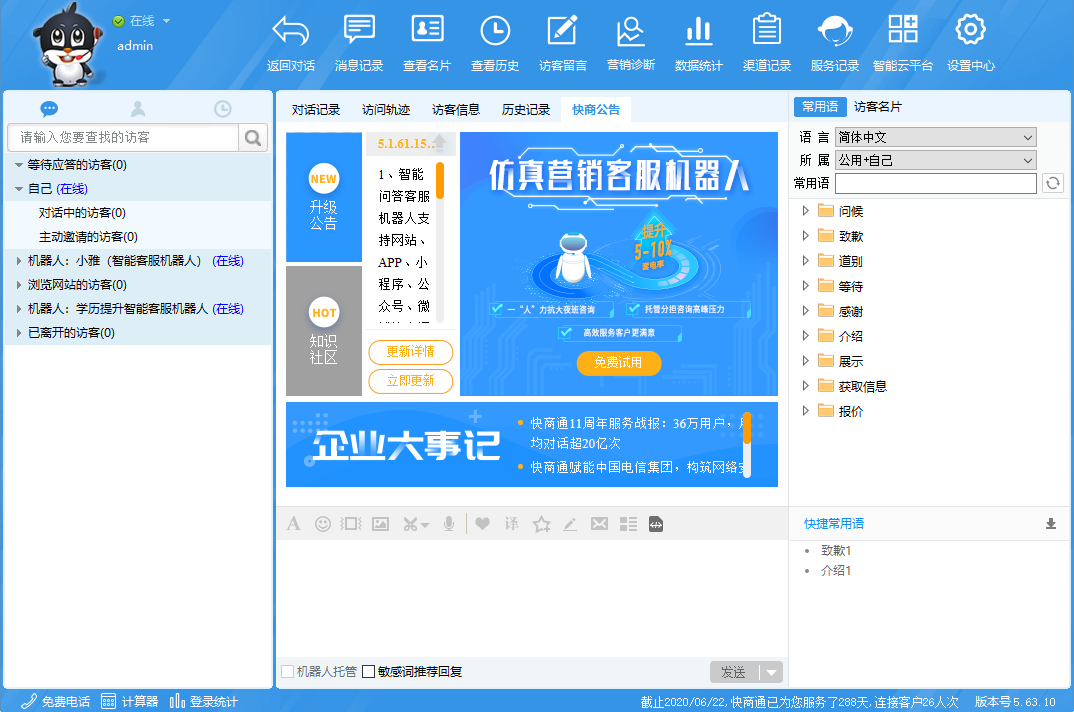This screenshot has height=712, width=1074.
Task: Open the emoji picker in chat toolbar
Action: click(323, 523)
